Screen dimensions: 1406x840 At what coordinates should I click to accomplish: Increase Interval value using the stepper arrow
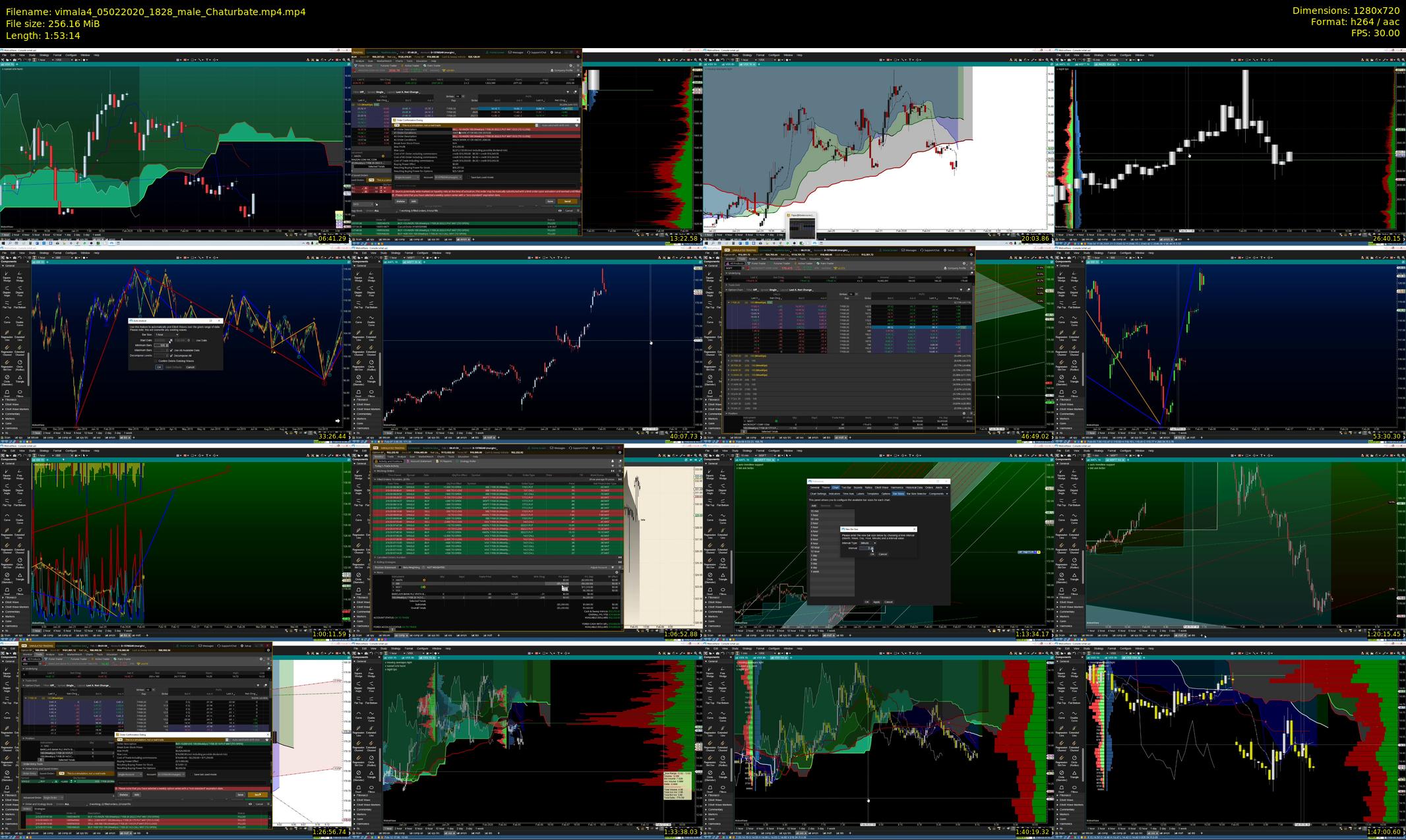tap(872, 547)
